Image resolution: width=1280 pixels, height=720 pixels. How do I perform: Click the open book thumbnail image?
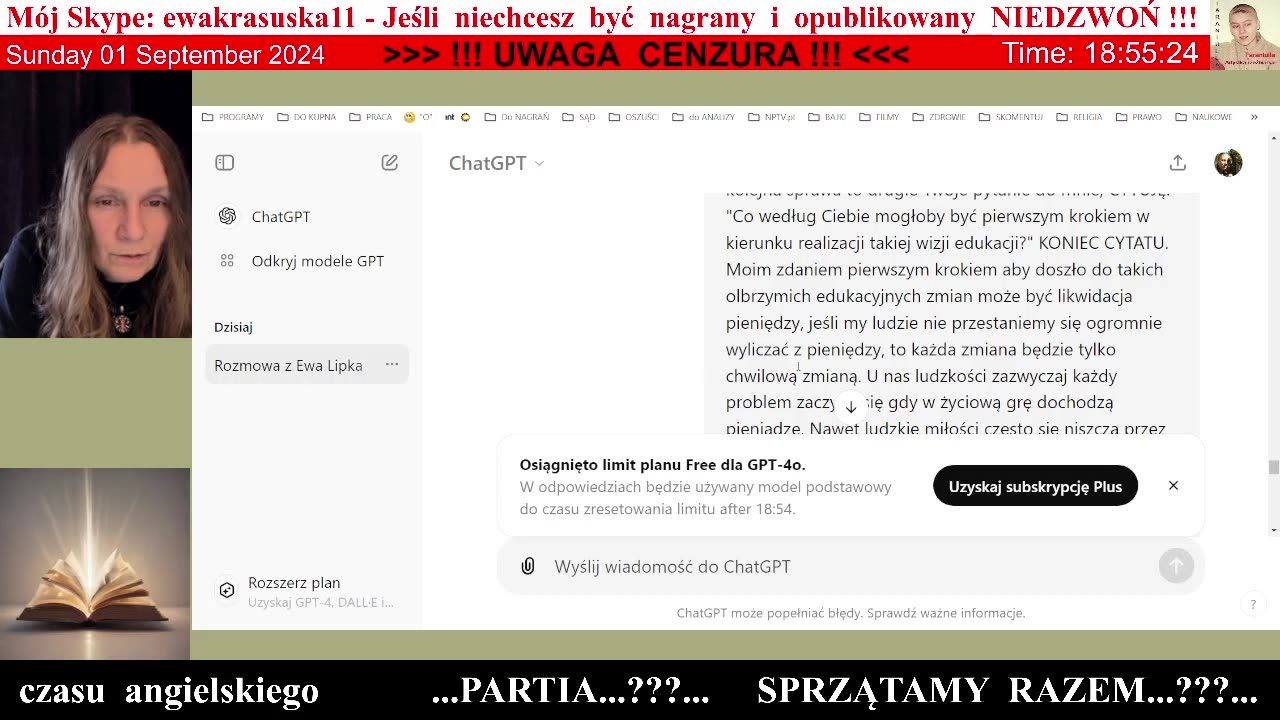coord(95,564)
